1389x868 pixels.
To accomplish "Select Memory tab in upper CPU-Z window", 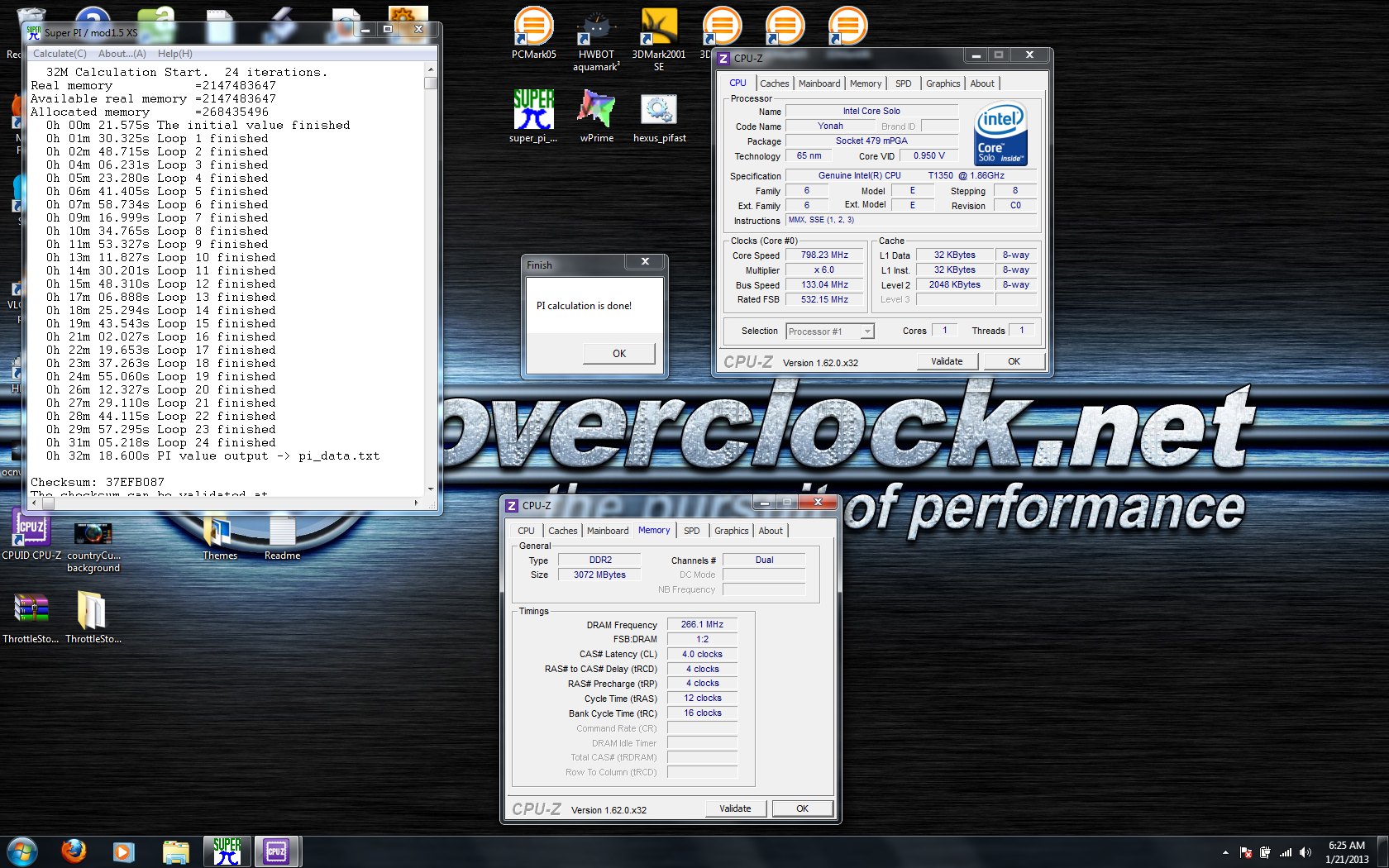I will click(866, 83).
